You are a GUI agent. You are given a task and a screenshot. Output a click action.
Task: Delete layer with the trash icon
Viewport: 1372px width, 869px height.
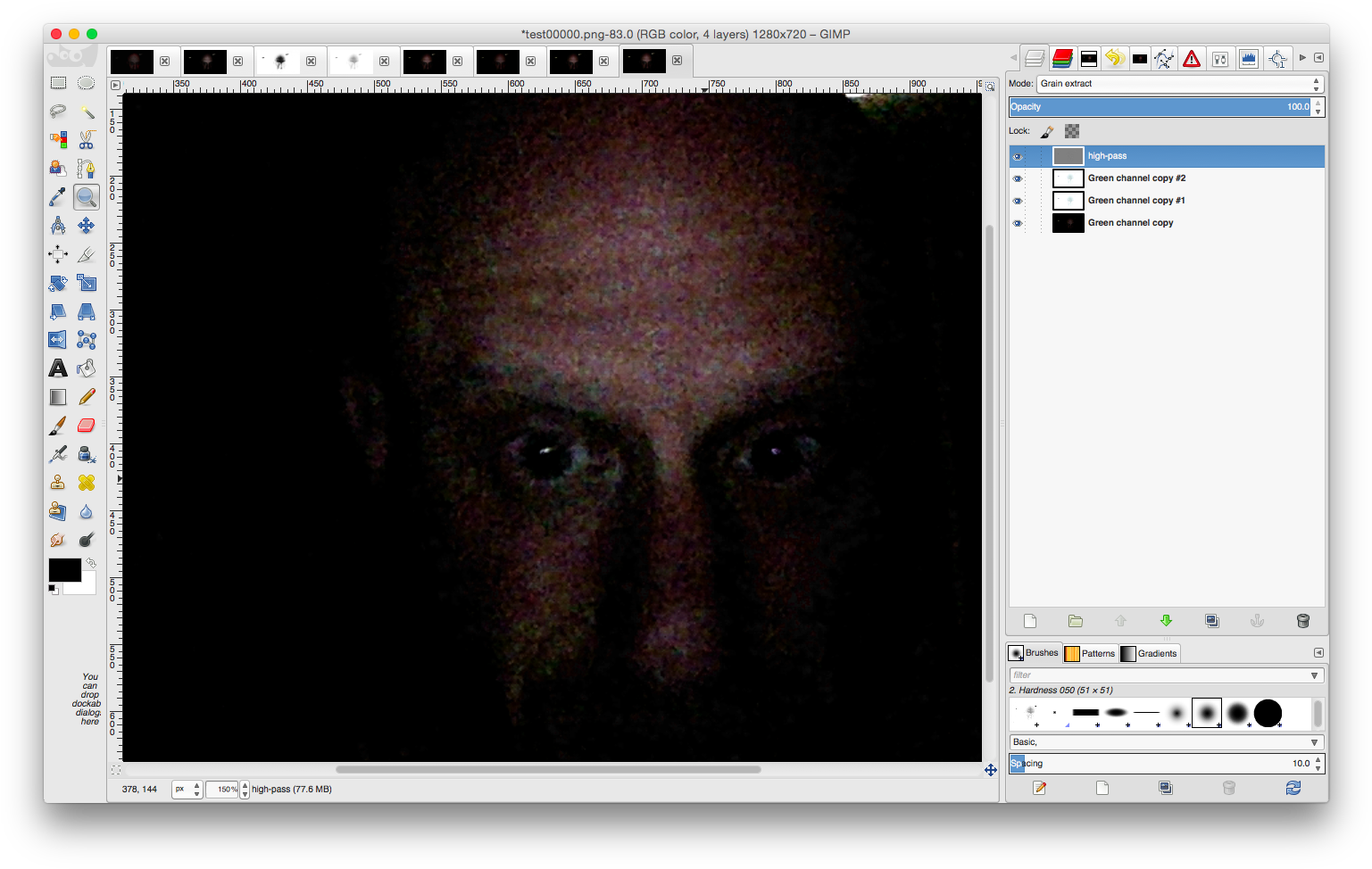pos(1302,621)
